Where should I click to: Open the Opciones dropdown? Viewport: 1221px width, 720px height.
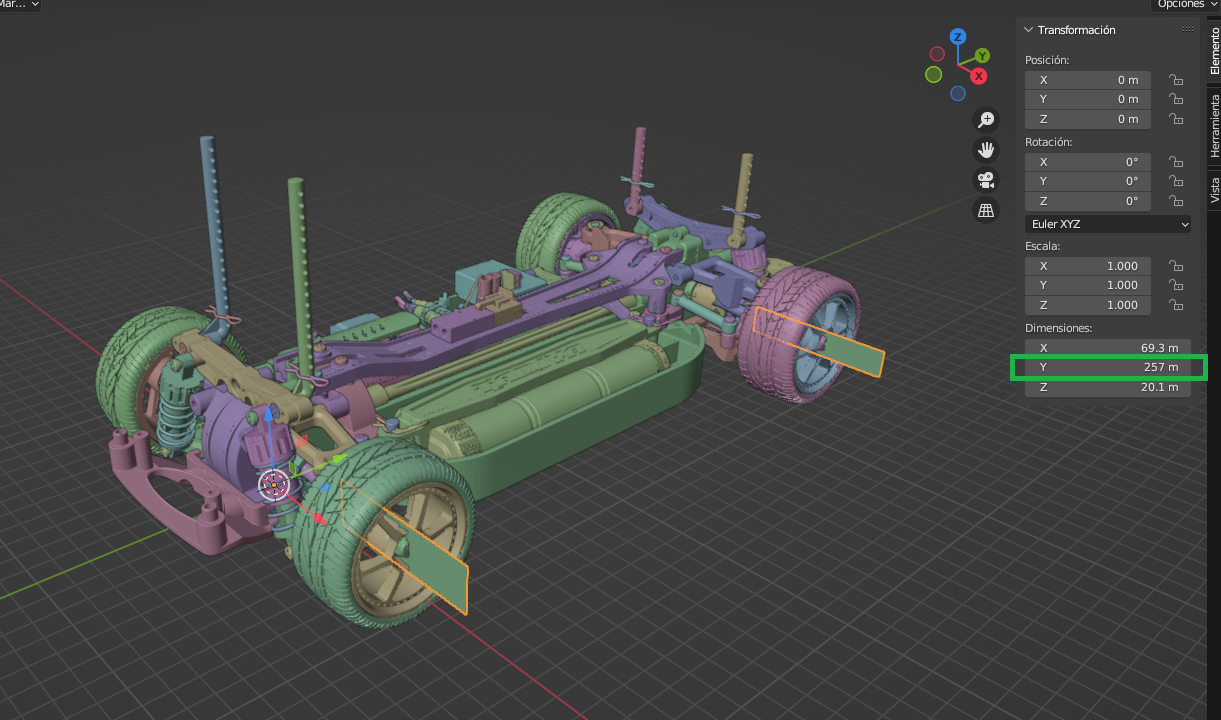click(x=1186, y=4)
